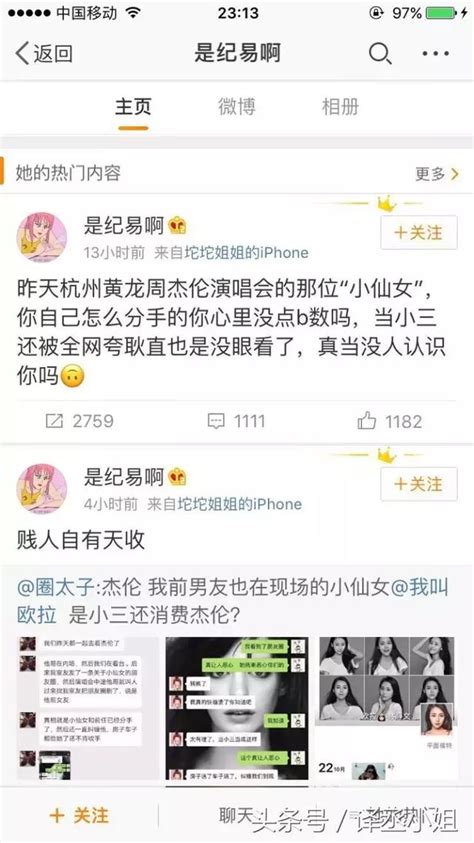The image size is (474, 843).
Task: Follow from second post's +关注 button
Action: [419, 484]
